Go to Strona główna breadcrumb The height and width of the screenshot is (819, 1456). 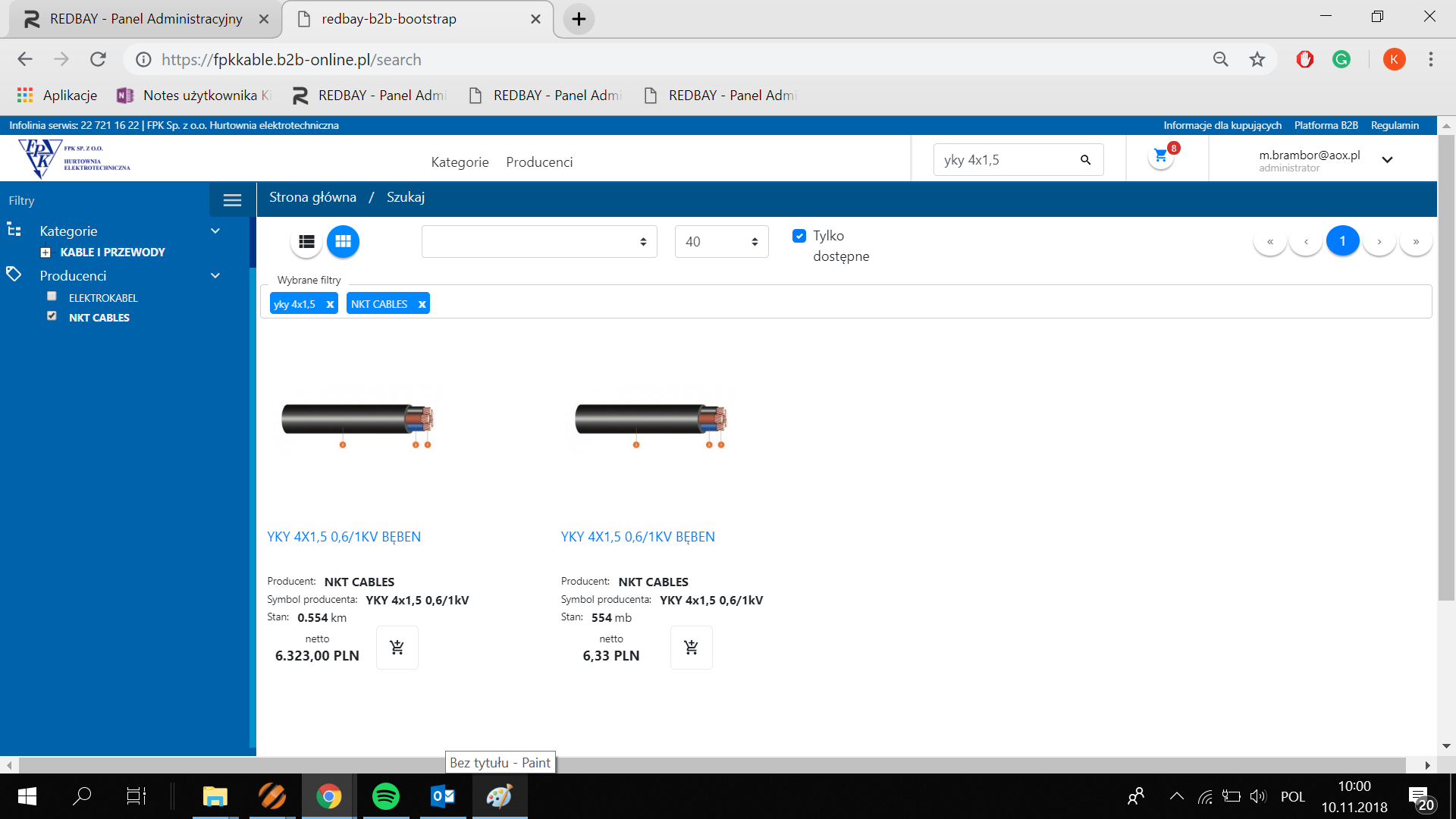(x=312, y=197)
